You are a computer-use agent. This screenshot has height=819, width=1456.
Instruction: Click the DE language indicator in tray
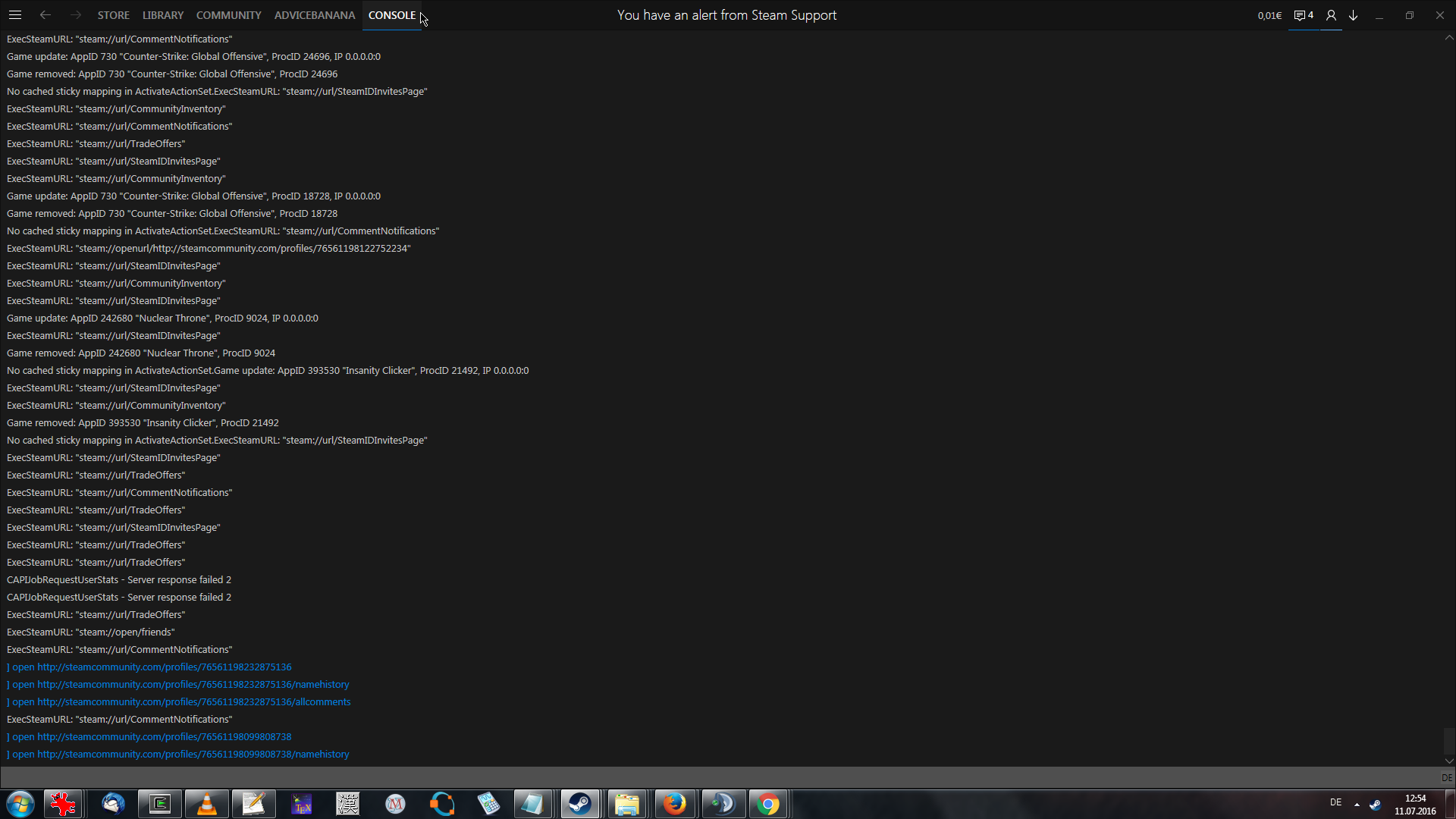tap(1335, 802)
